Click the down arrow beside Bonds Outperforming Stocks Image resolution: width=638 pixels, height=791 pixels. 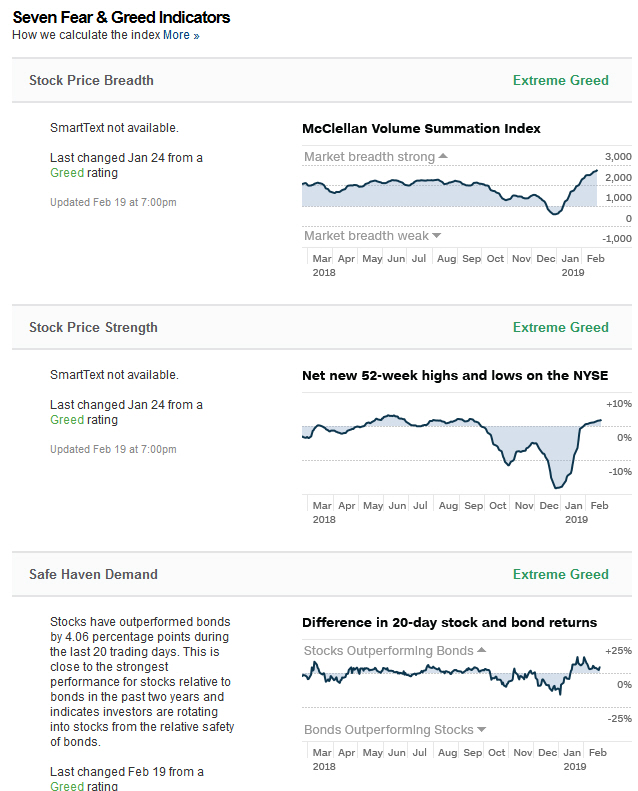tap(482, 730)
